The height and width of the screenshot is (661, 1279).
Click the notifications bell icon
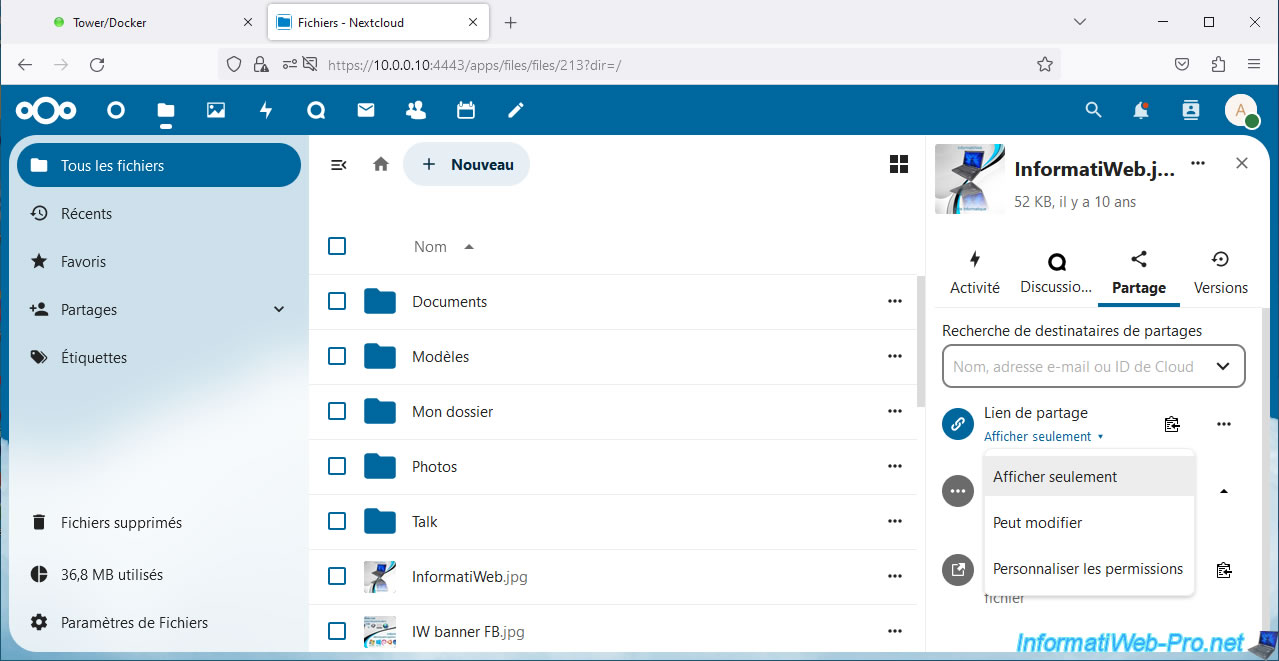click(1141, 110)
